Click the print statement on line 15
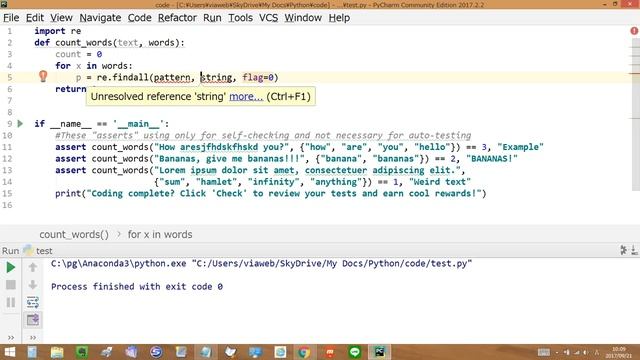Image resolution: width=640 pixels, height=360 pixels. pos(271,193)
